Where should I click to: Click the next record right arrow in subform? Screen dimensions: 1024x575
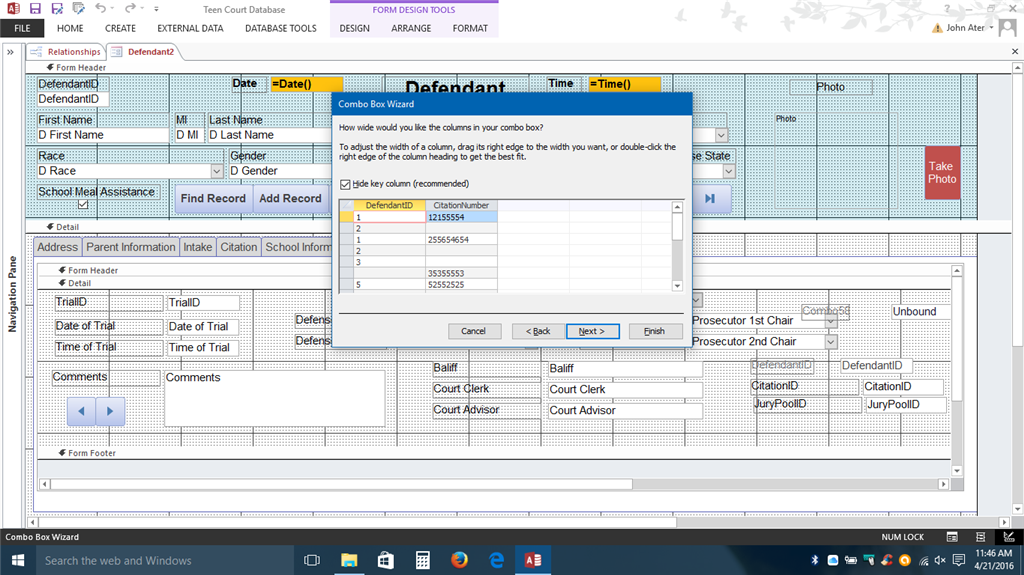(x=110, y=411)
